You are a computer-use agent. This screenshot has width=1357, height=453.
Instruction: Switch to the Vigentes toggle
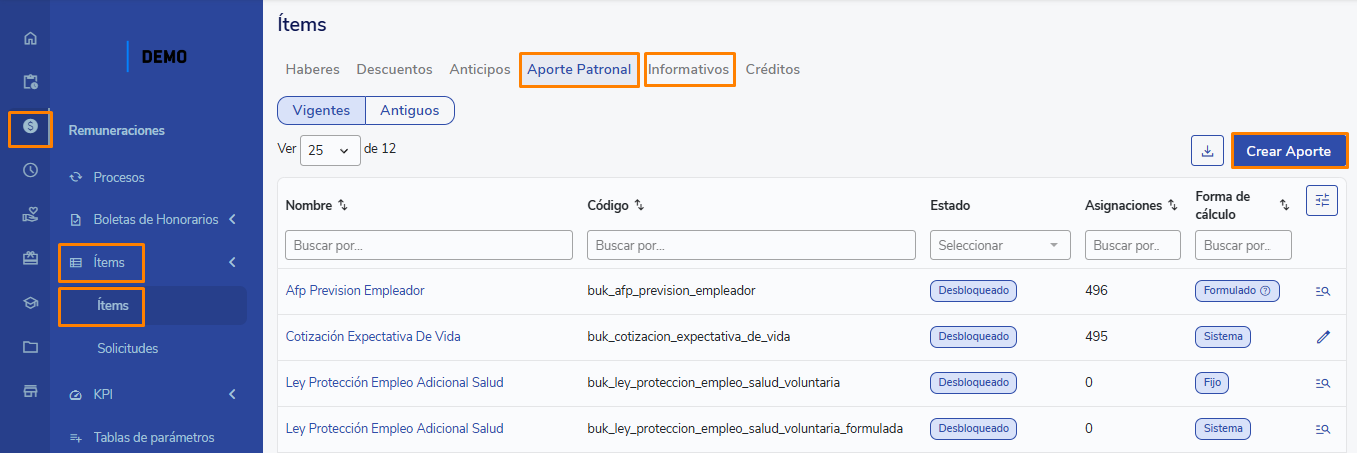point(321,110)
